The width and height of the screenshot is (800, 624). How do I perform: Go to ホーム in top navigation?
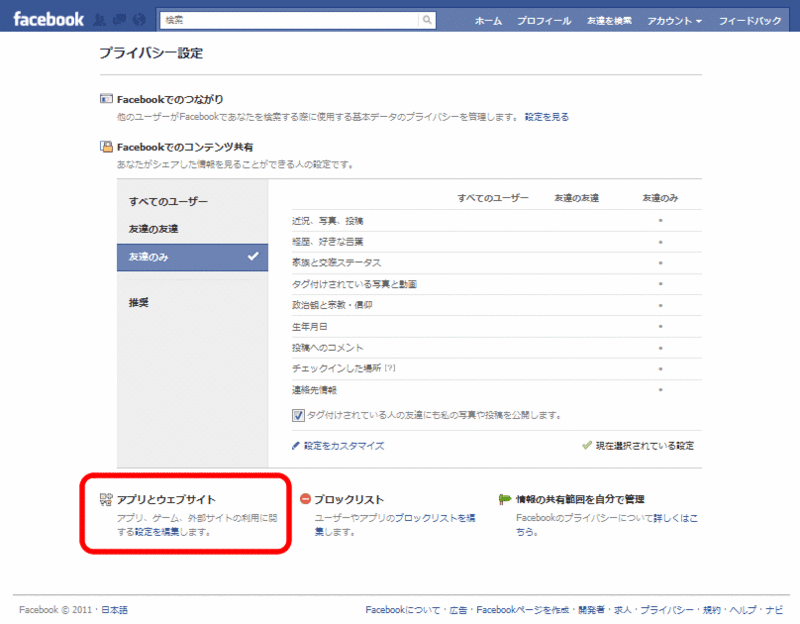click(x=488, y=21)
